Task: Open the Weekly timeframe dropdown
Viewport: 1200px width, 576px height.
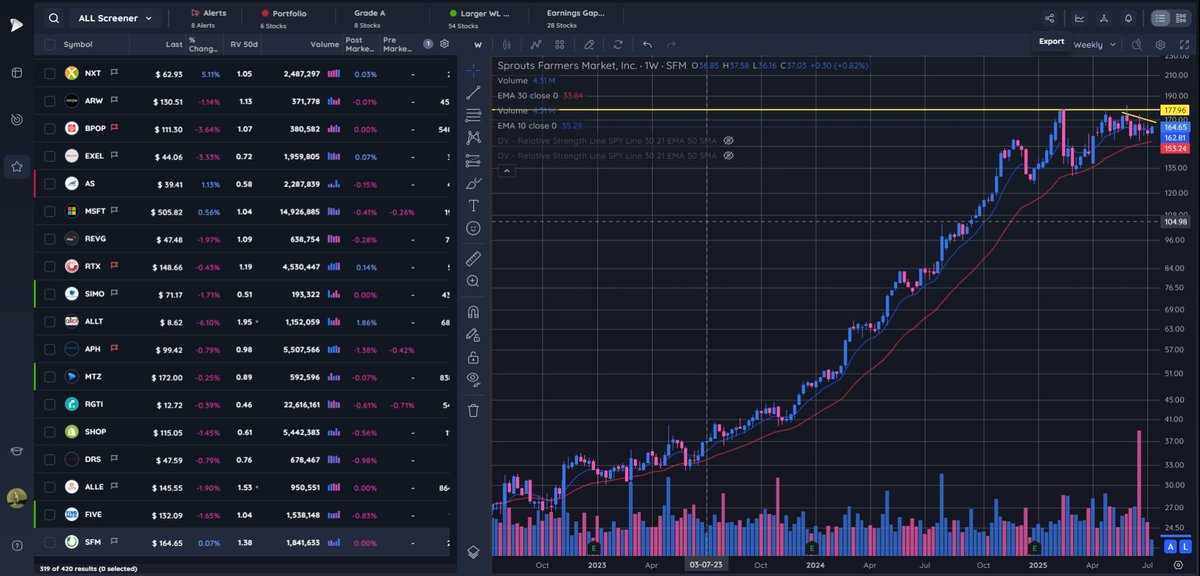Action: (x=1094, y=44)
